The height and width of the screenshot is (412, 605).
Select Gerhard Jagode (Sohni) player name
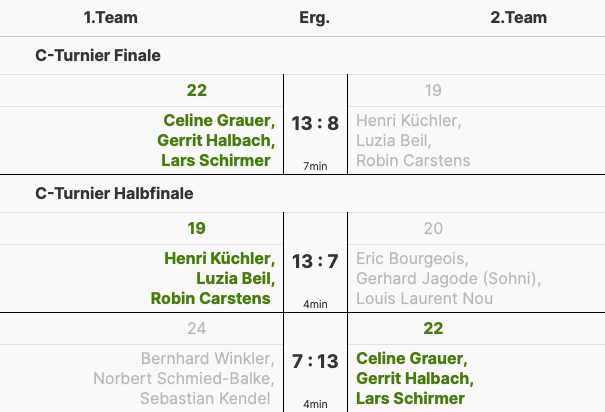coord(447,278)
